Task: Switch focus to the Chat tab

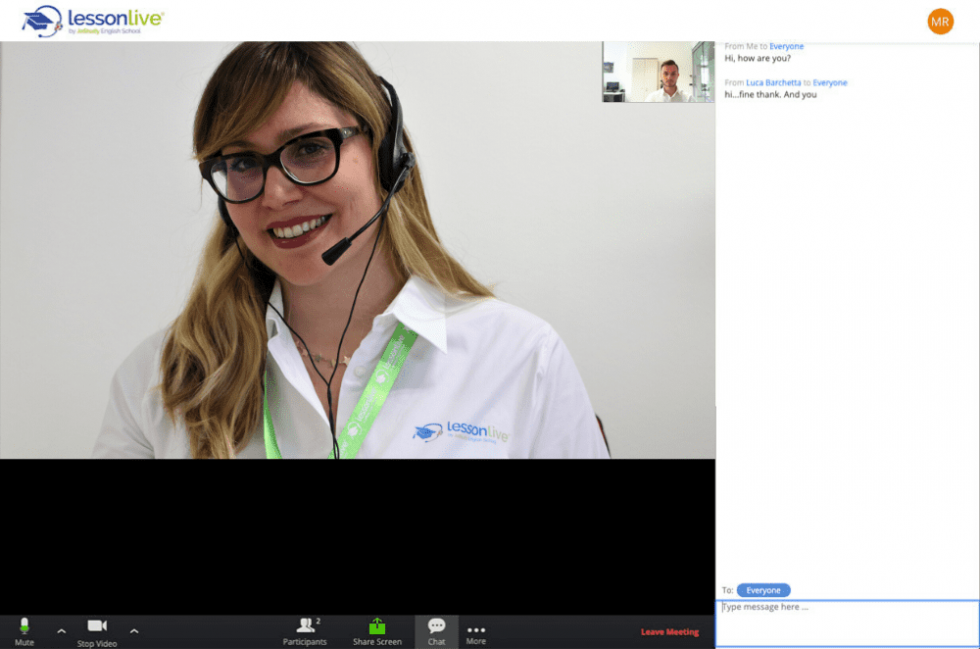Action: pos(437,630)
